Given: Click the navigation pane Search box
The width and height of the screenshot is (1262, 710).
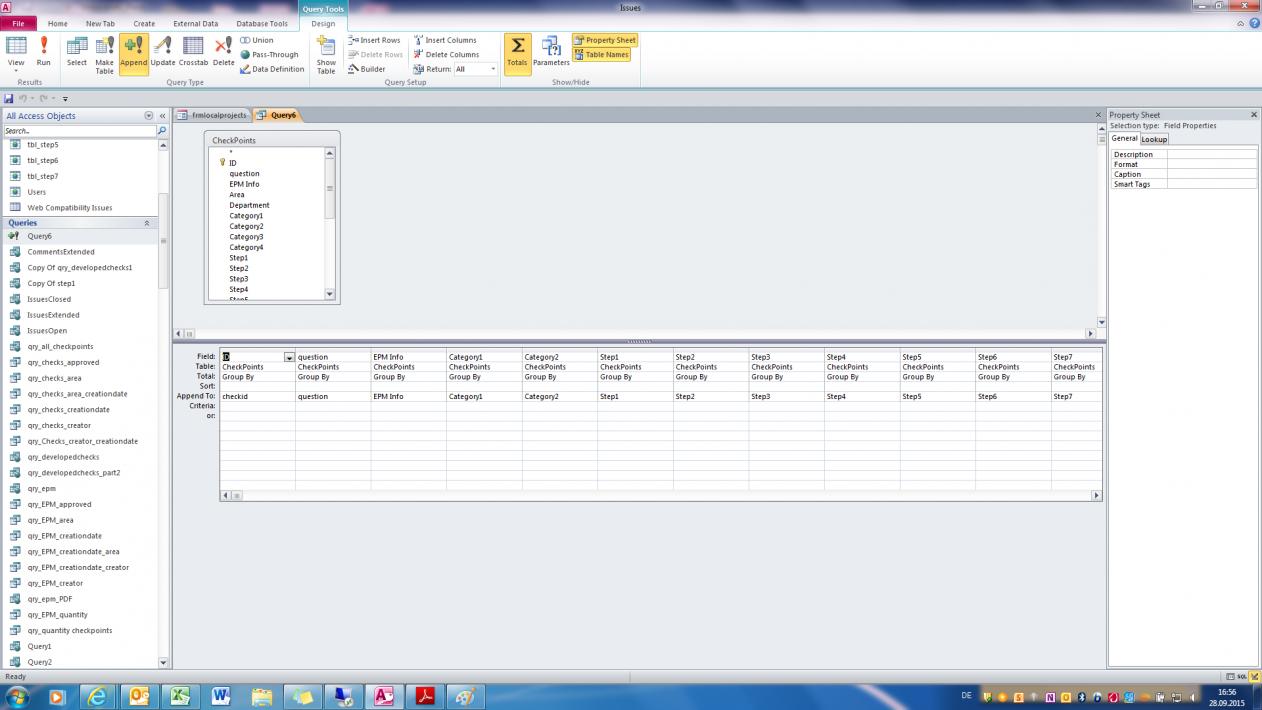Looking at the screenshot, I should 80,131.
